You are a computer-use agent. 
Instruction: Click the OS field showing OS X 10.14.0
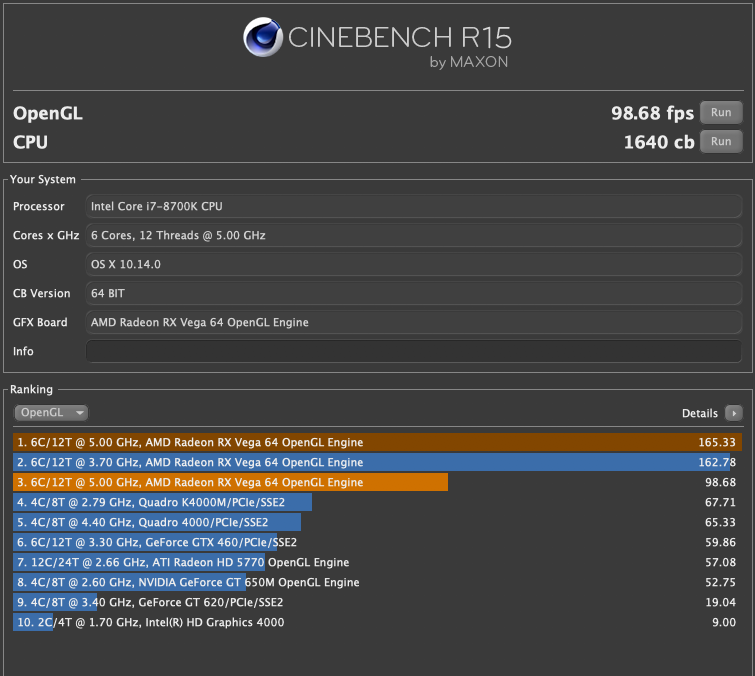coord(414,264)
